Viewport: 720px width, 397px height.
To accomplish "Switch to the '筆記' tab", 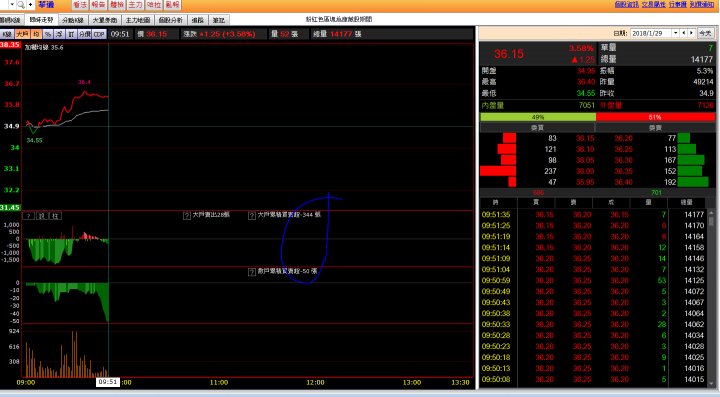I will (219, 20).
